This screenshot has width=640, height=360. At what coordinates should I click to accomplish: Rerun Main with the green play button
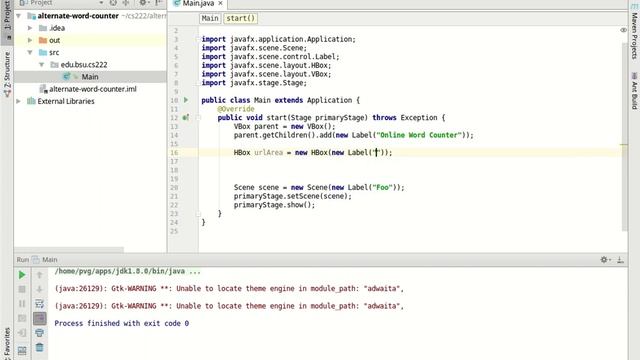coord(22,275)
